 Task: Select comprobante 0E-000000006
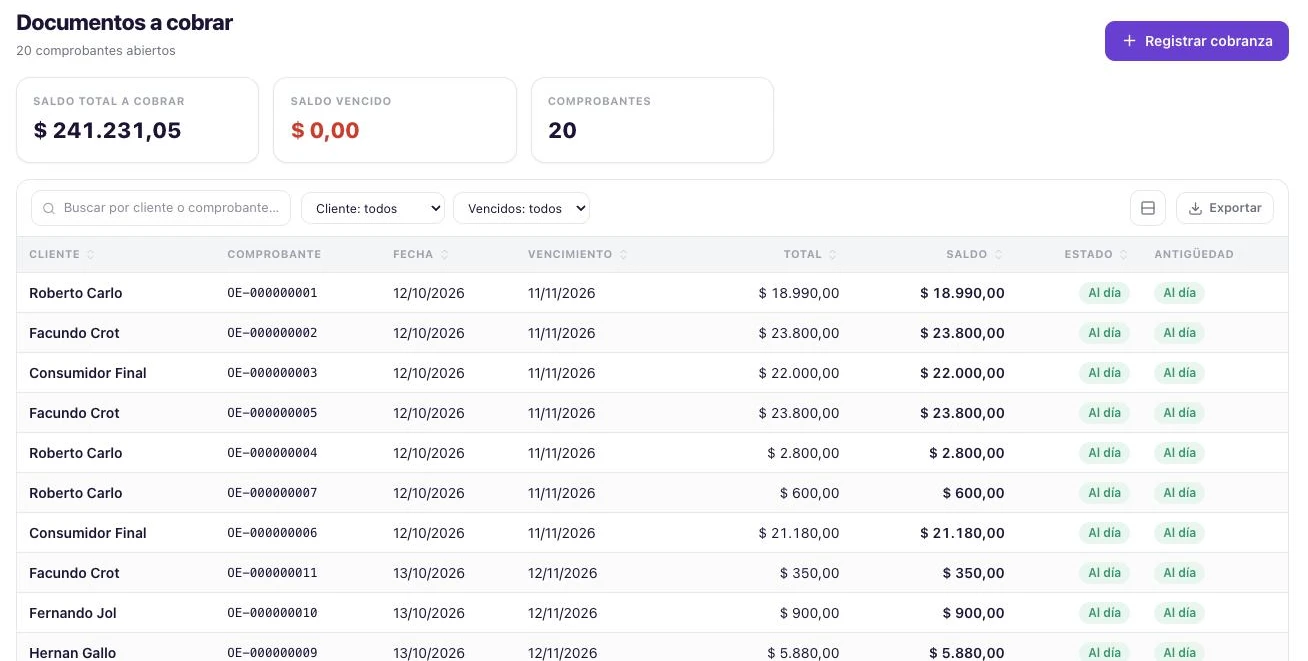pyautogui.click(x=272, y=533)
